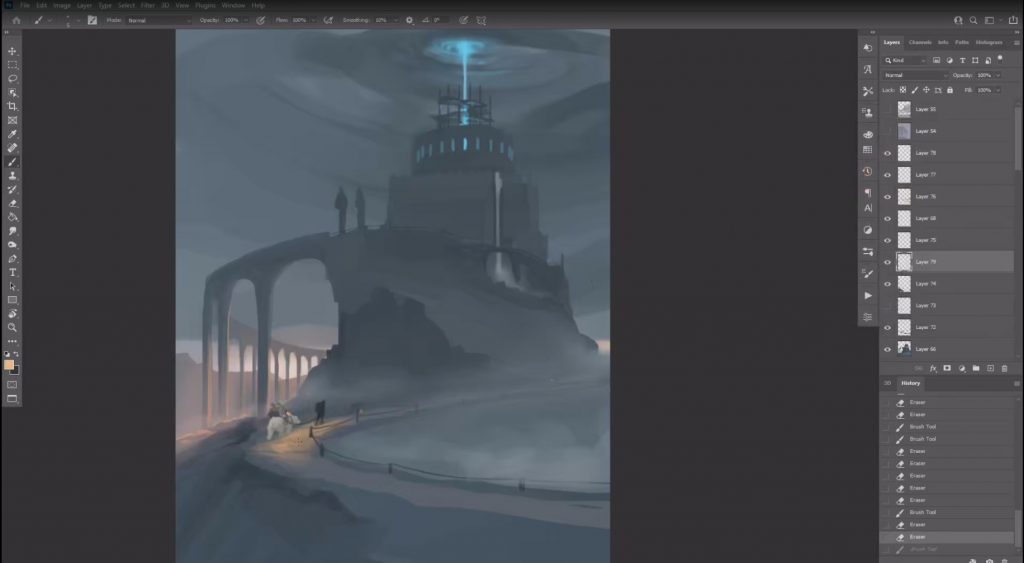Hide Layer 66 via eye icon

pyautogui.click(x=888, y=349)
